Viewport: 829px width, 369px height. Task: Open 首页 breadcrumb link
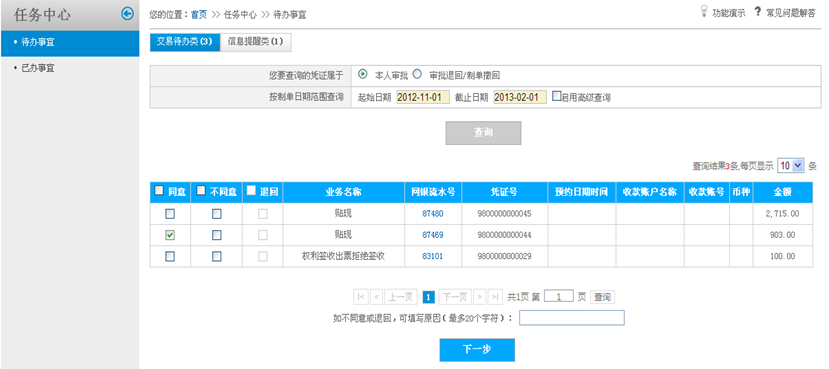(199, 15)
